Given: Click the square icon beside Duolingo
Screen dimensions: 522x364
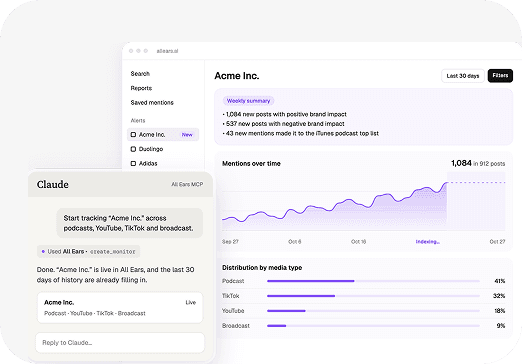Looking at the screenshot, I should [x=133, y=149].
